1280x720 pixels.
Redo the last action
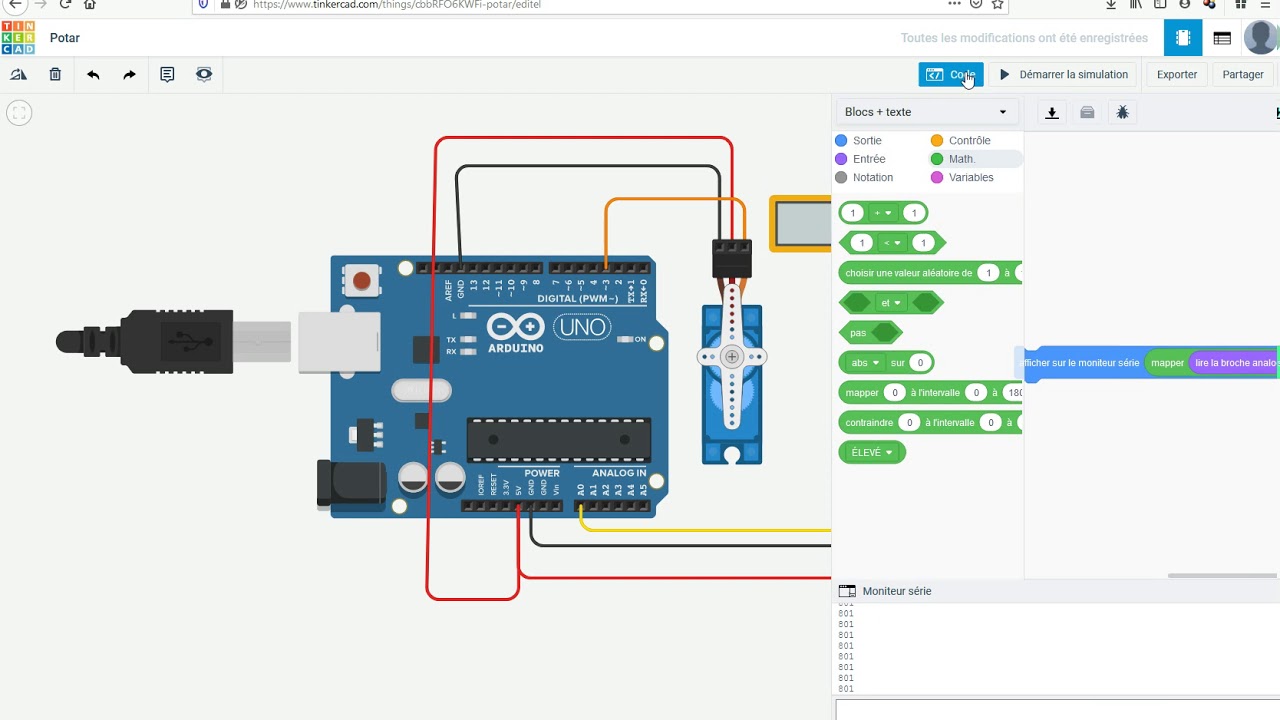coord(130,74)
